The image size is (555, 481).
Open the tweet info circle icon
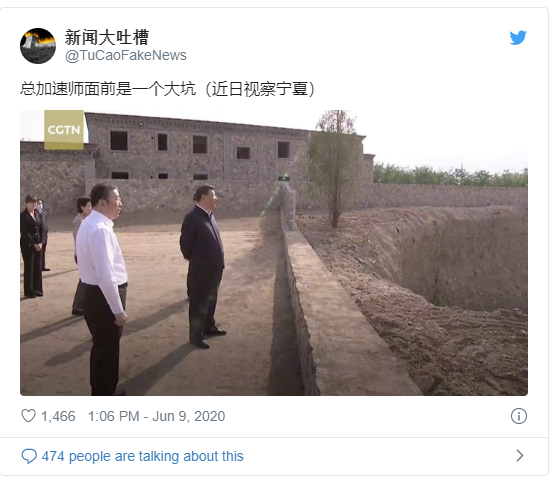coord(519,416)
